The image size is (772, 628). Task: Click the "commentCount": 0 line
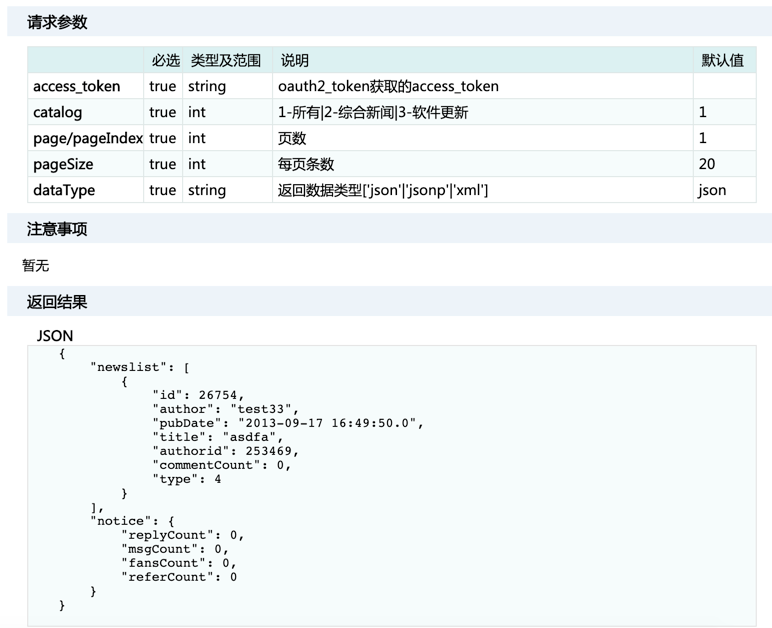tap(222, 465)
